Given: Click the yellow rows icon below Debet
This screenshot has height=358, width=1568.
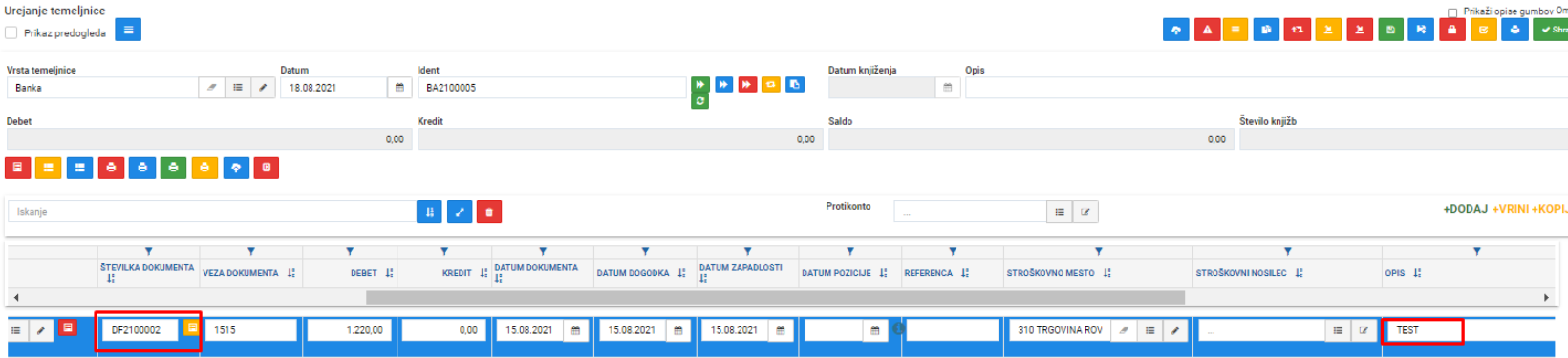Looking at the screenshot, I should pyautogui.click(x=48, y=167).
